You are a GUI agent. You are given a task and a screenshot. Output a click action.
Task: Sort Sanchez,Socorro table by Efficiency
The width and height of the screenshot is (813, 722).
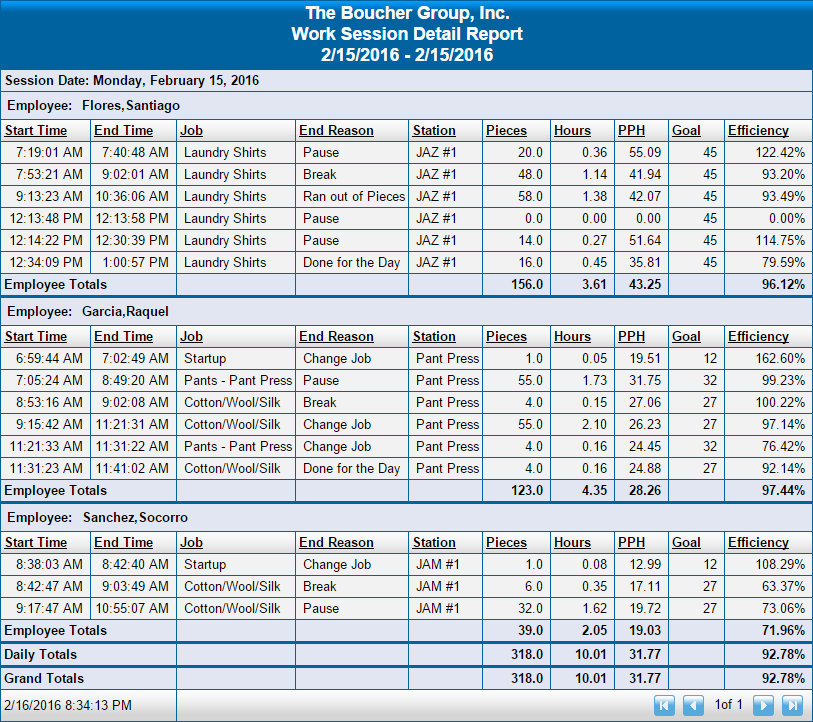[x=758, y=543]
